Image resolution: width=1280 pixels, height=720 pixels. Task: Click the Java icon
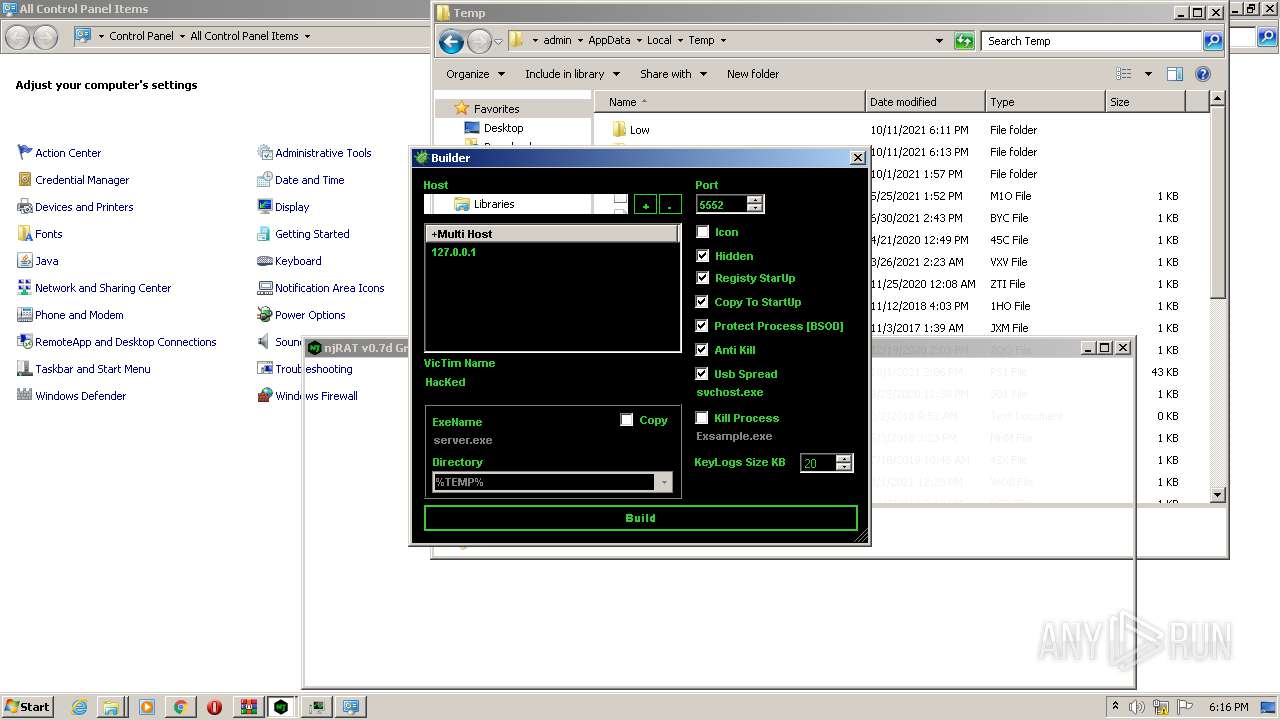coord(25,261)
